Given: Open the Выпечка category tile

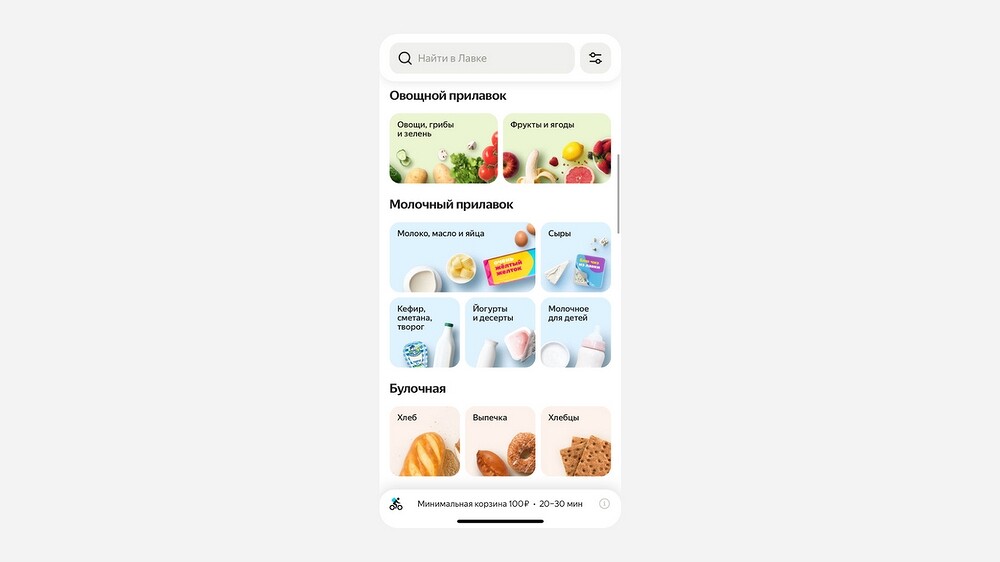Looking at the screenshot, I should pyautogui.click(x=500, y=441).
